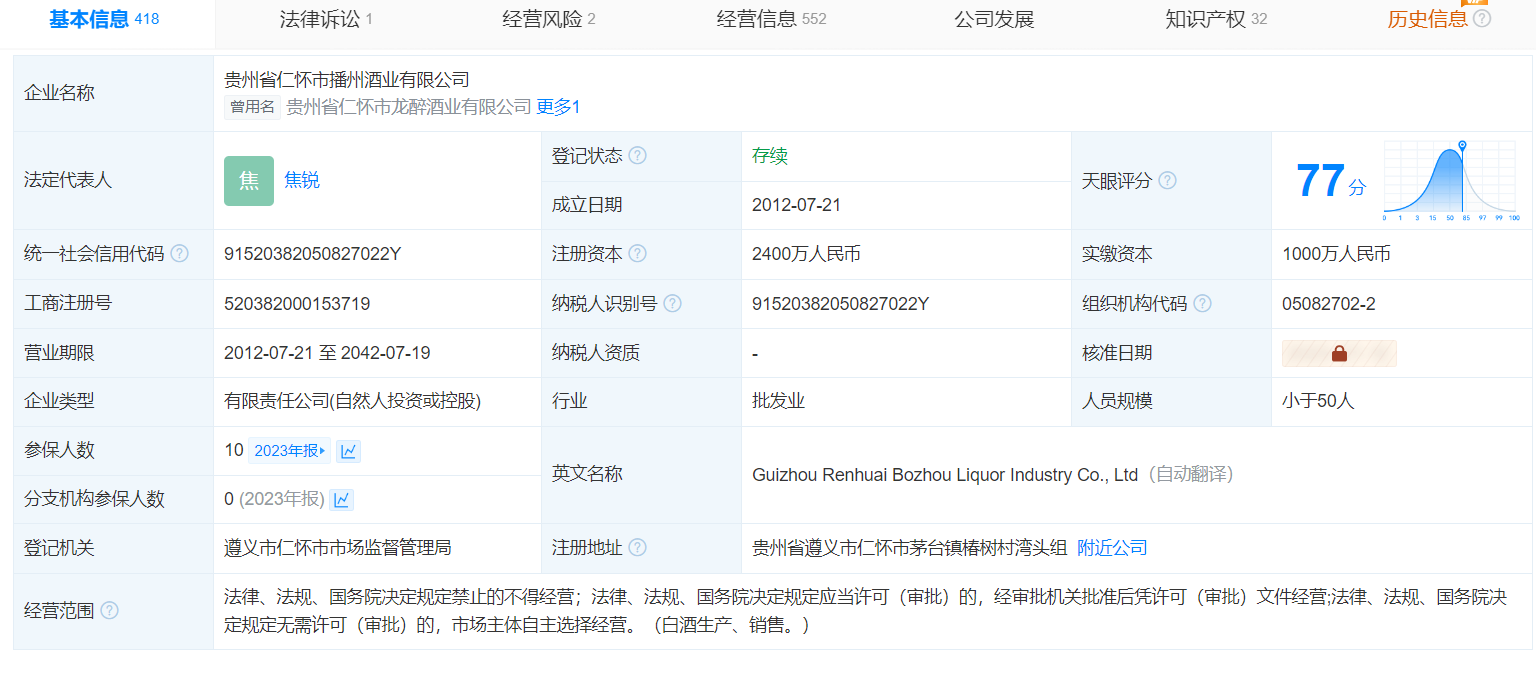Open trend chart icon for 分支机构参保人数
The height and width of the screenshot is (680, 1536).
[341, 499]
